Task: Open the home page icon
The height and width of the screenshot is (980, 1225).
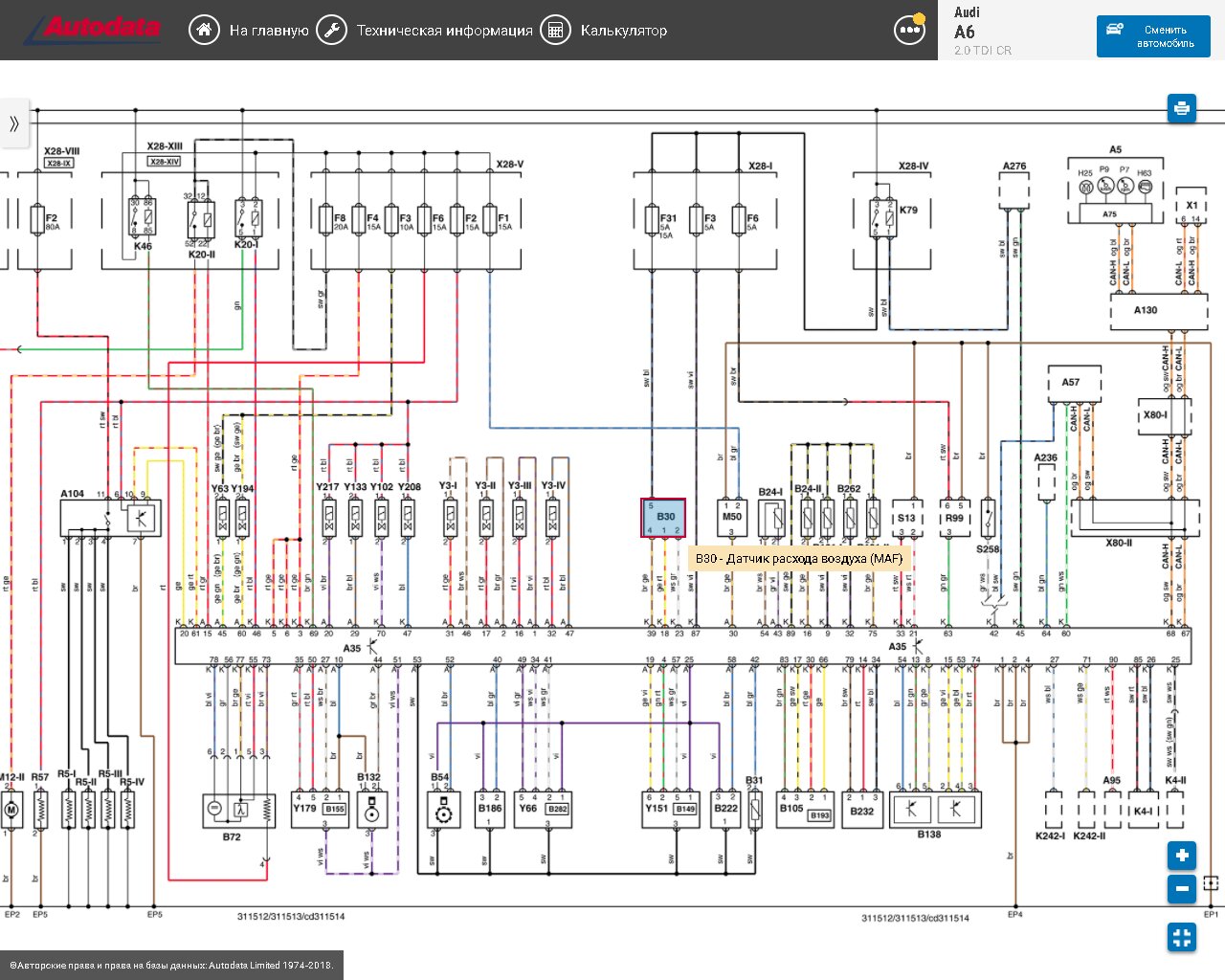Action: (x=204, y=30)
